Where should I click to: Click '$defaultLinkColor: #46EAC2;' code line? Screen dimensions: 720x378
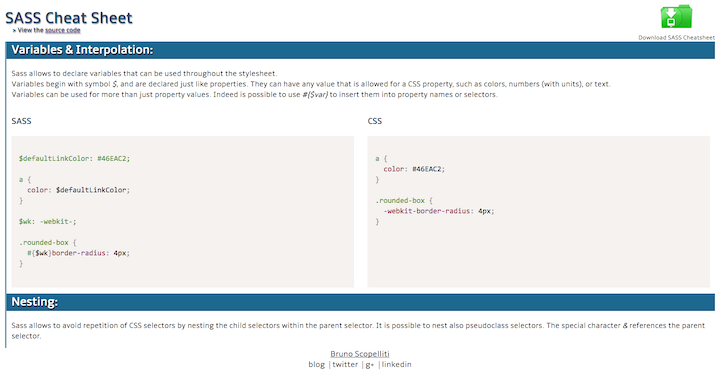click(74, 158)
